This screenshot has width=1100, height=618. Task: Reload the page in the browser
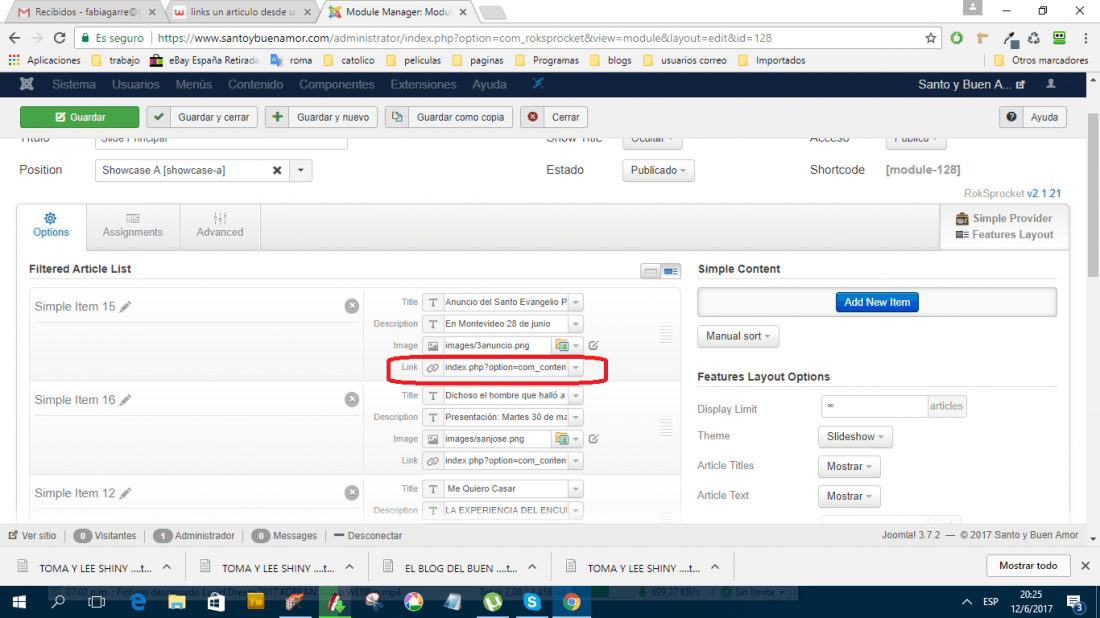click(x=60, y=38)
